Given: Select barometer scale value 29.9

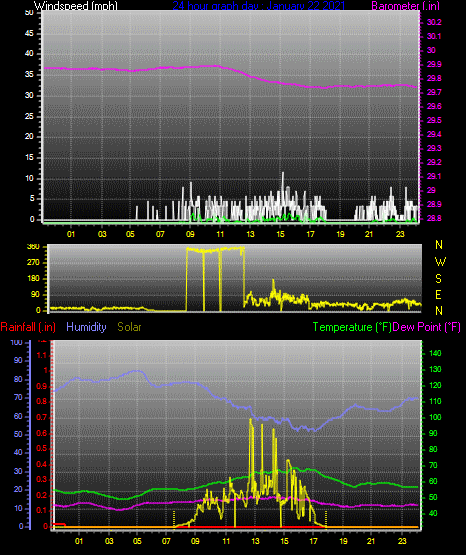Looking at the screenshot, I should [434, 64].
